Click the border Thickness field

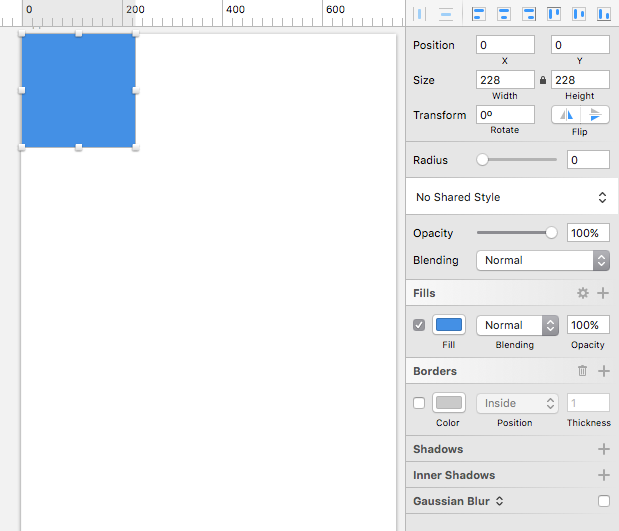coord(588,403)
